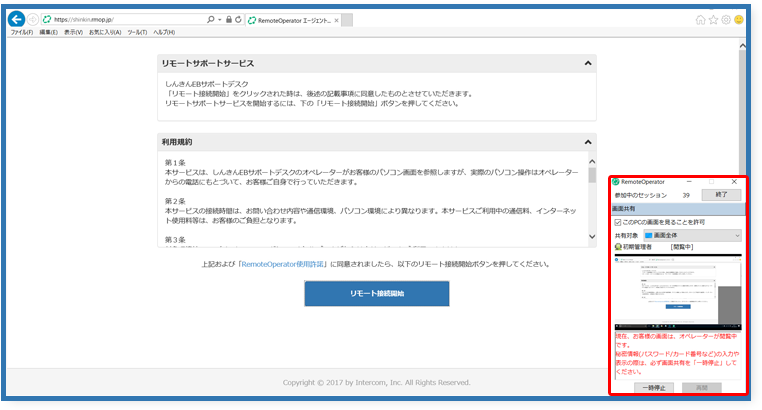Click the 再開 button
This screenshot has height=410, width=762.
[x=702, y=388]
